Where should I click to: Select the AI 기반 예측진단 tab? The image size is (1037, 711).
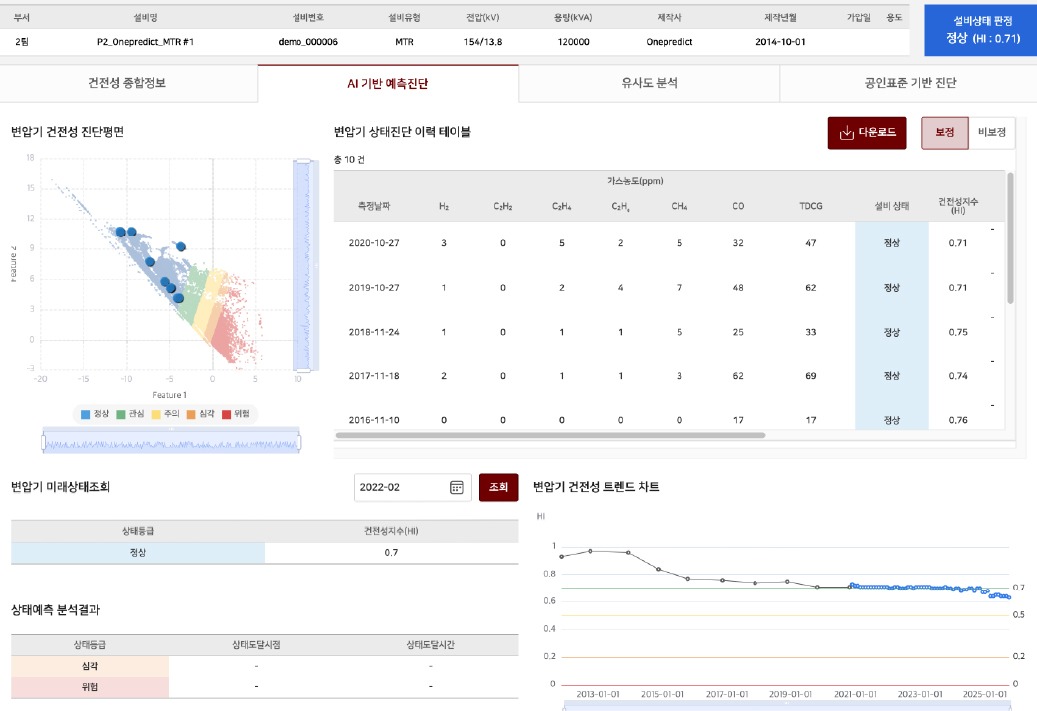(388, 83)
